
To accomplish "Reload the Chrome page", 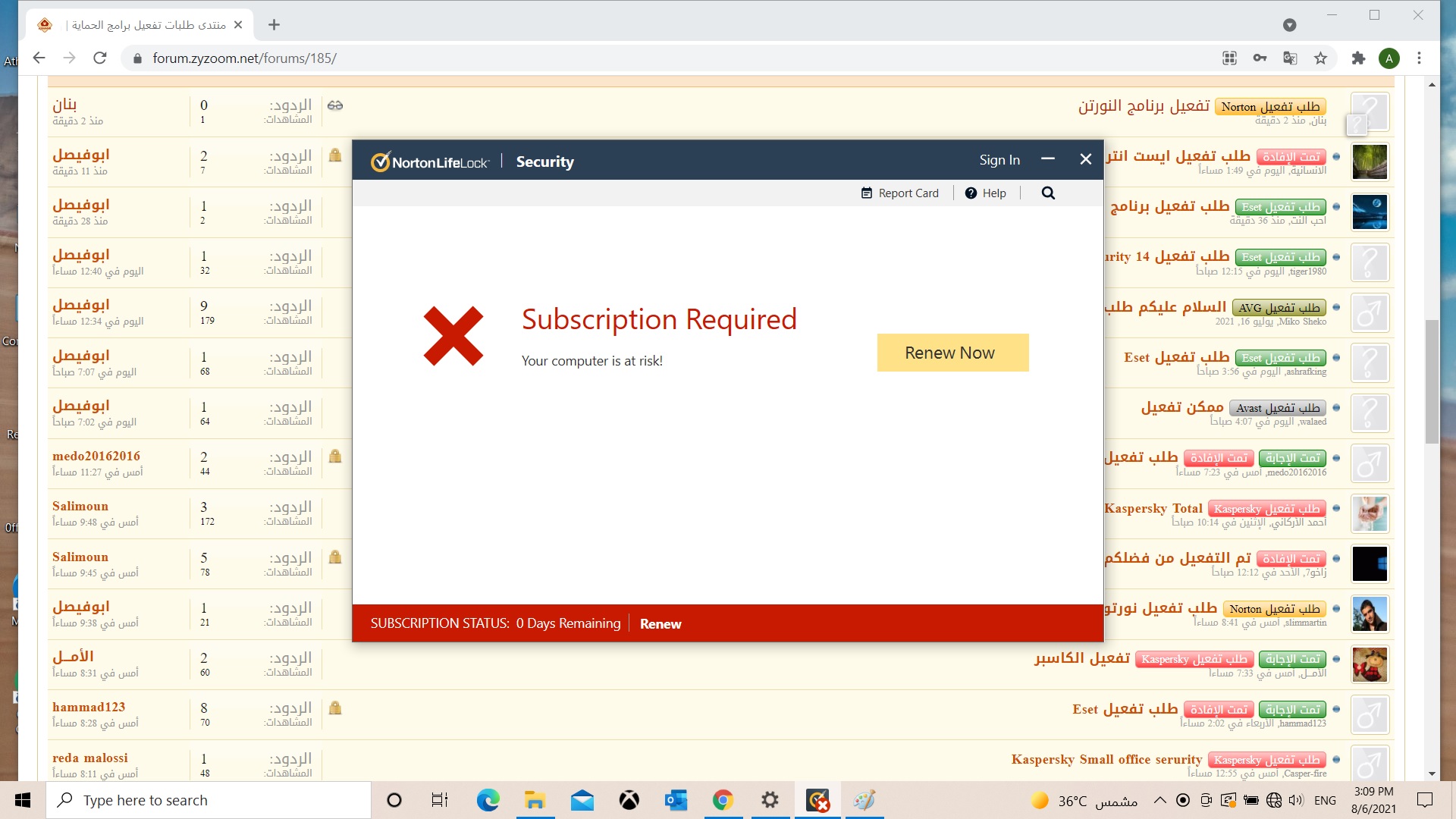I will click(99, 58).
